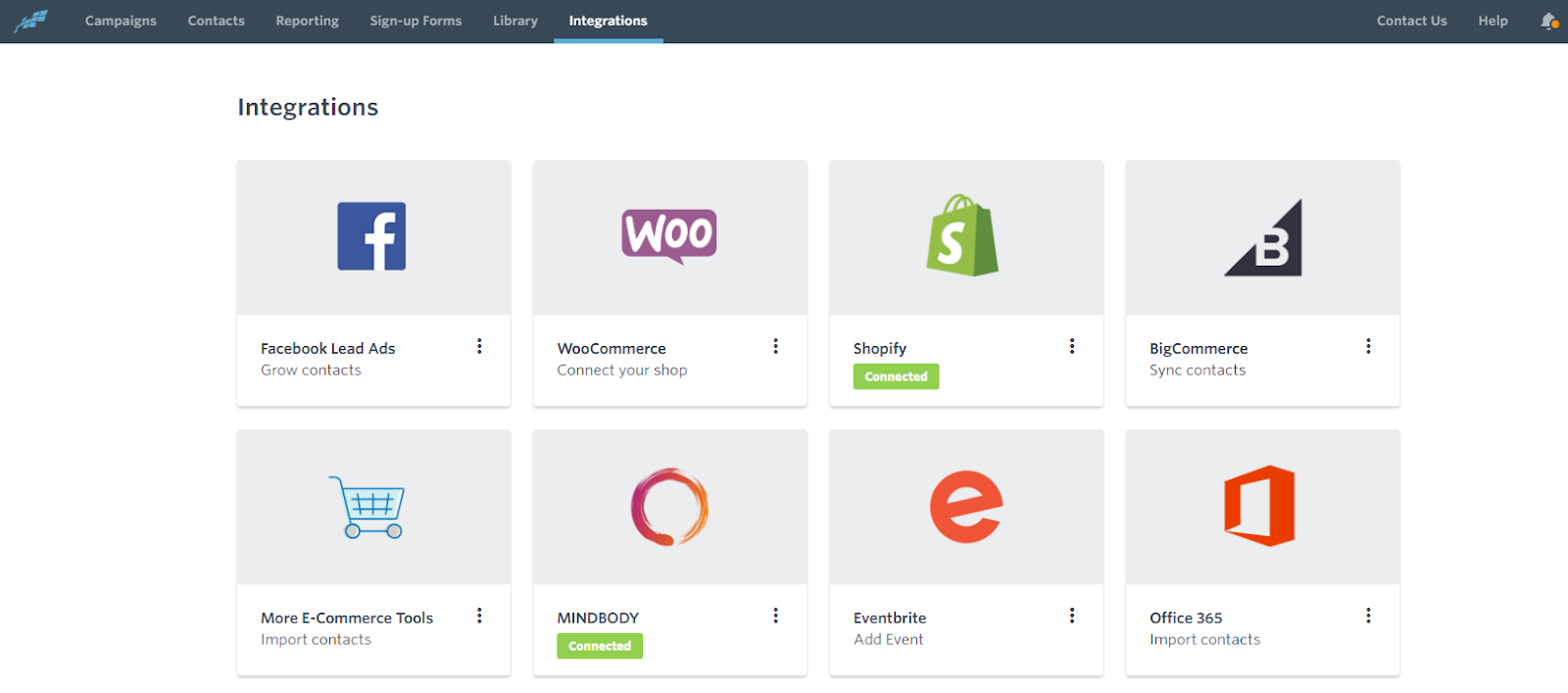Open More E-Commerce Tools three-dot menu

pyautogui.click(x=479, y=616)
